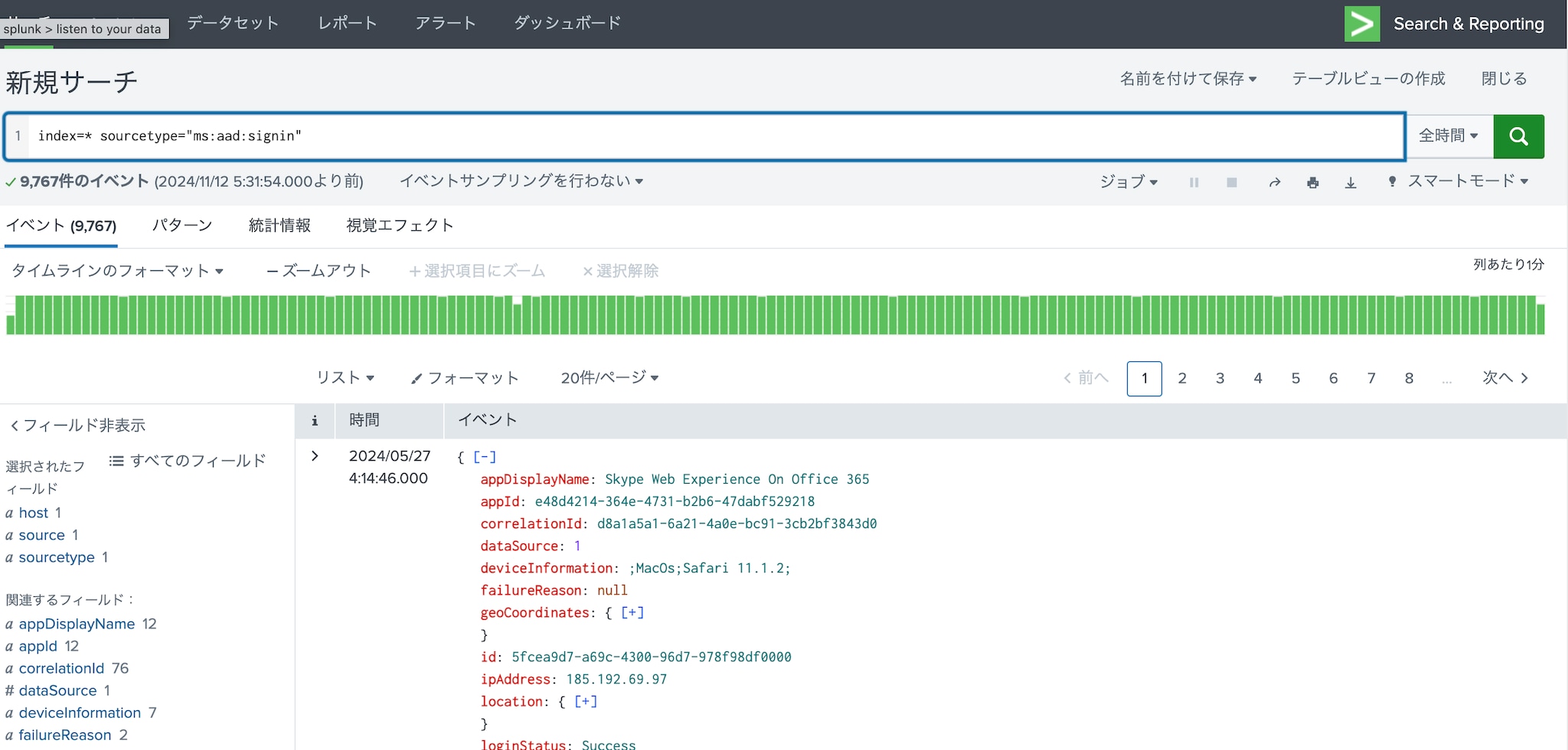Click the shorter timeline bar

click(517, 319)
